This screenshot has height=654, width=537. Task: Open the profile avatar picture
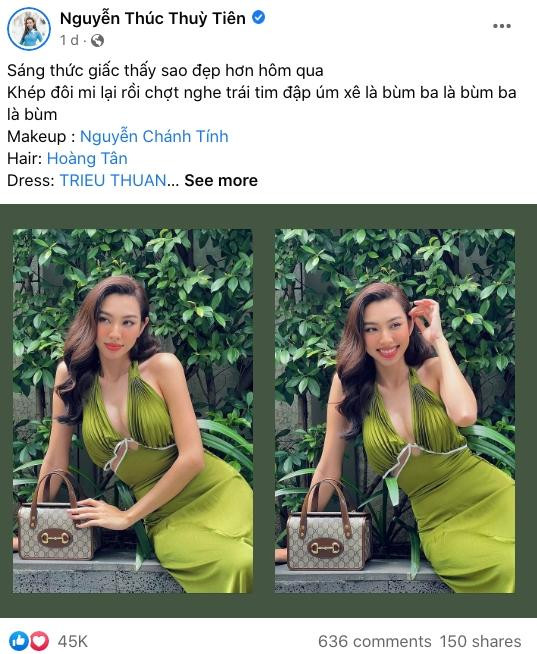[29, 29]
